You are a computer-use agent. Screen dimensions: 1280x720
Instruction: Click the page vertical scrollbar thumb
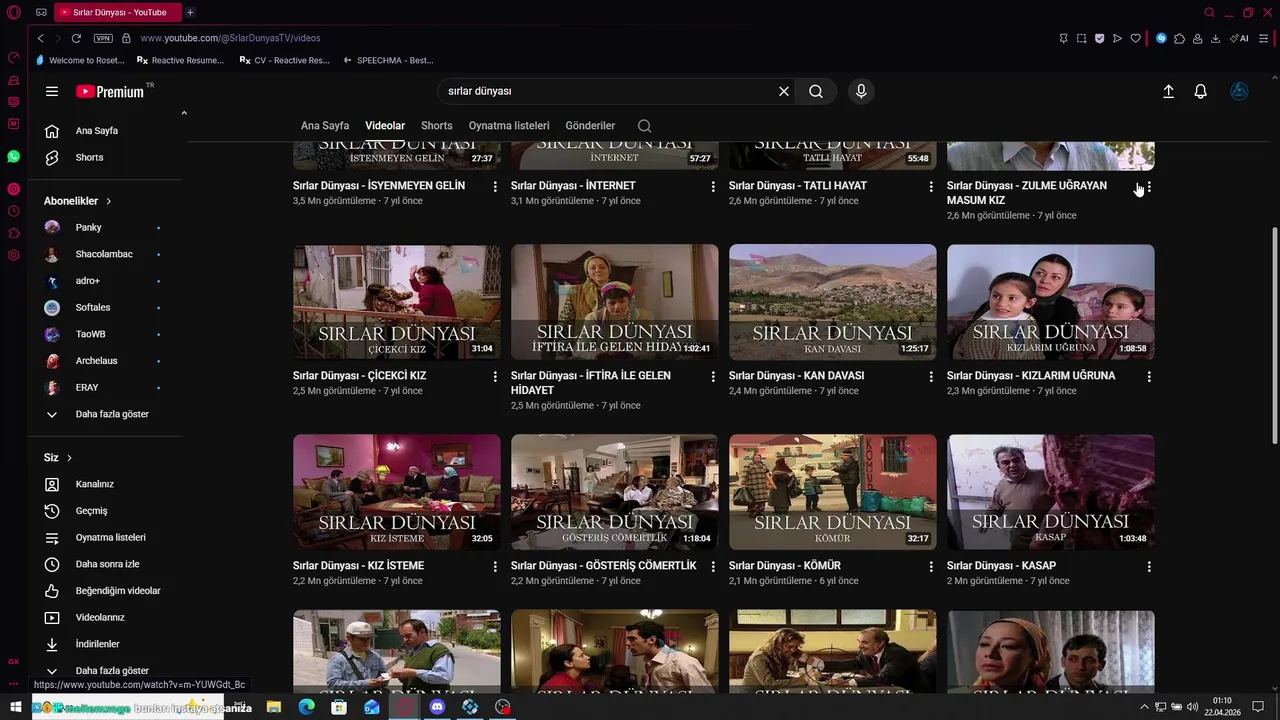coord(1274,335)
